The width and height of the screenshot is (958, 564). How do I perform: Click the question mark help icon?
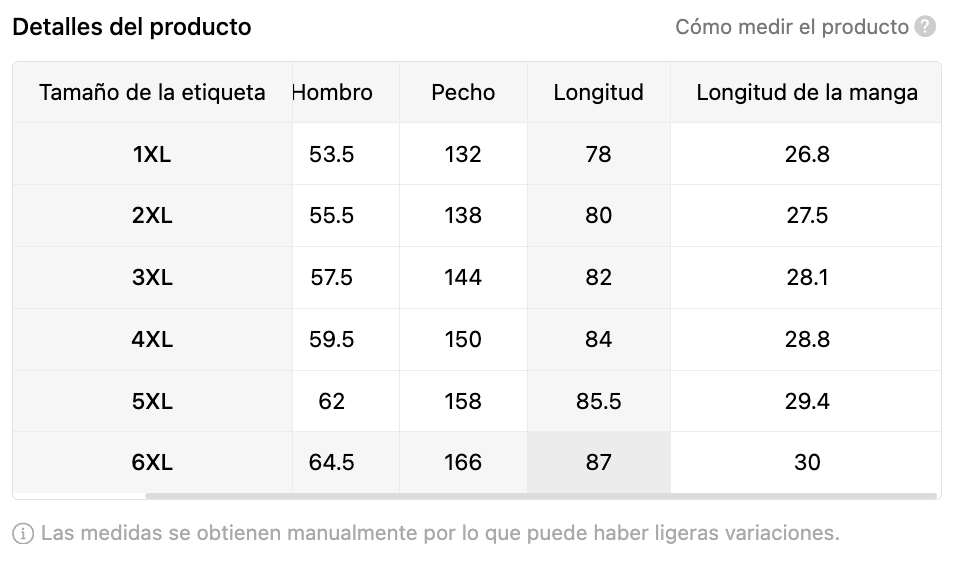coord(925,27)
